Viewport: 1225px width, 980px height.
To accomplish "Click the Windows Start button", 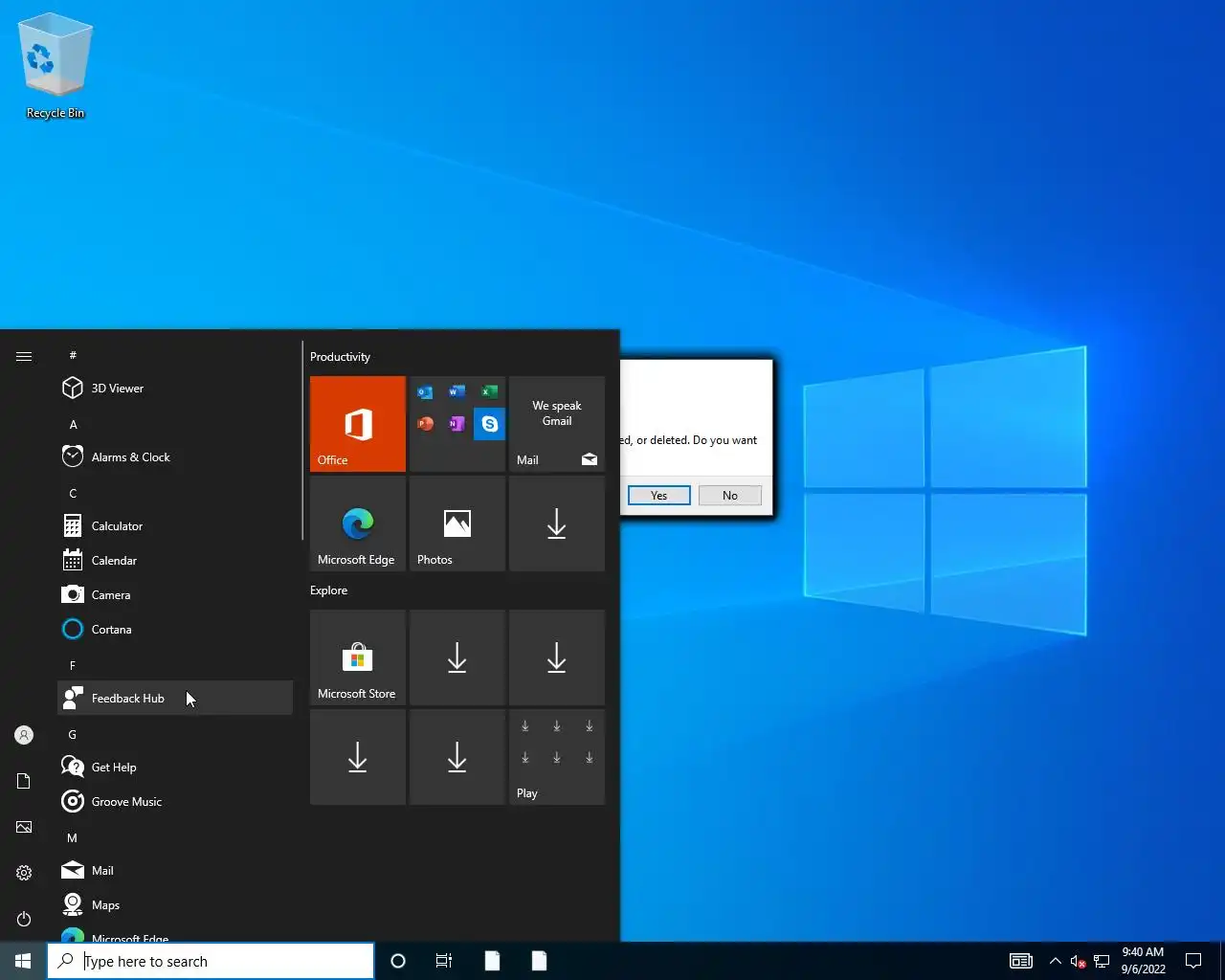I will (23, 961).
